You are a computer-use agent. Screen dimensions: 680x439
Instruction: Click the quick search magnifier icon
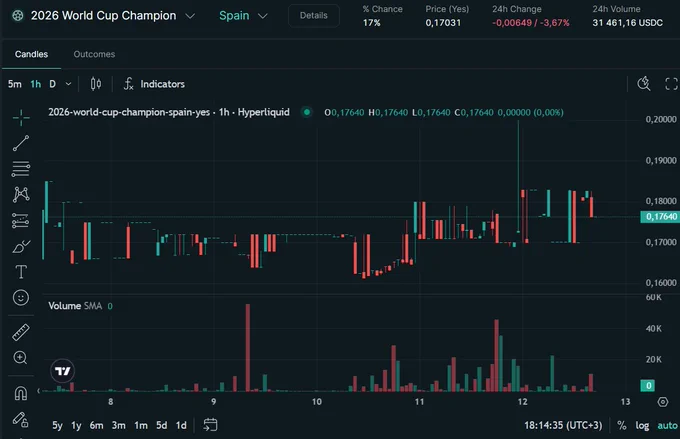click(644, 84)
